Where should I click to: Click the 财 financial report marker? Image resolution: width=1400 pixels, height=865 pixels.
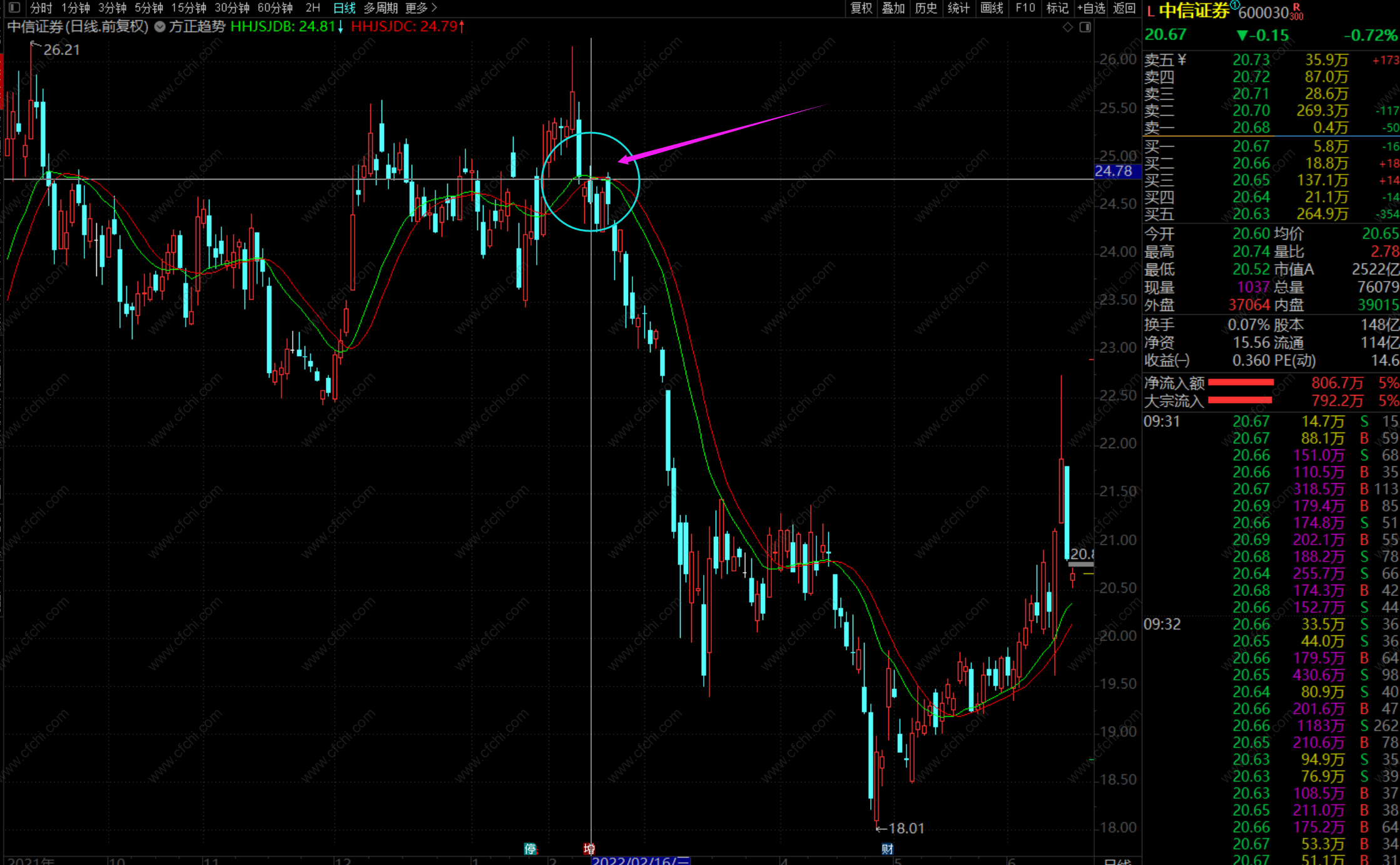click(887, 849)
